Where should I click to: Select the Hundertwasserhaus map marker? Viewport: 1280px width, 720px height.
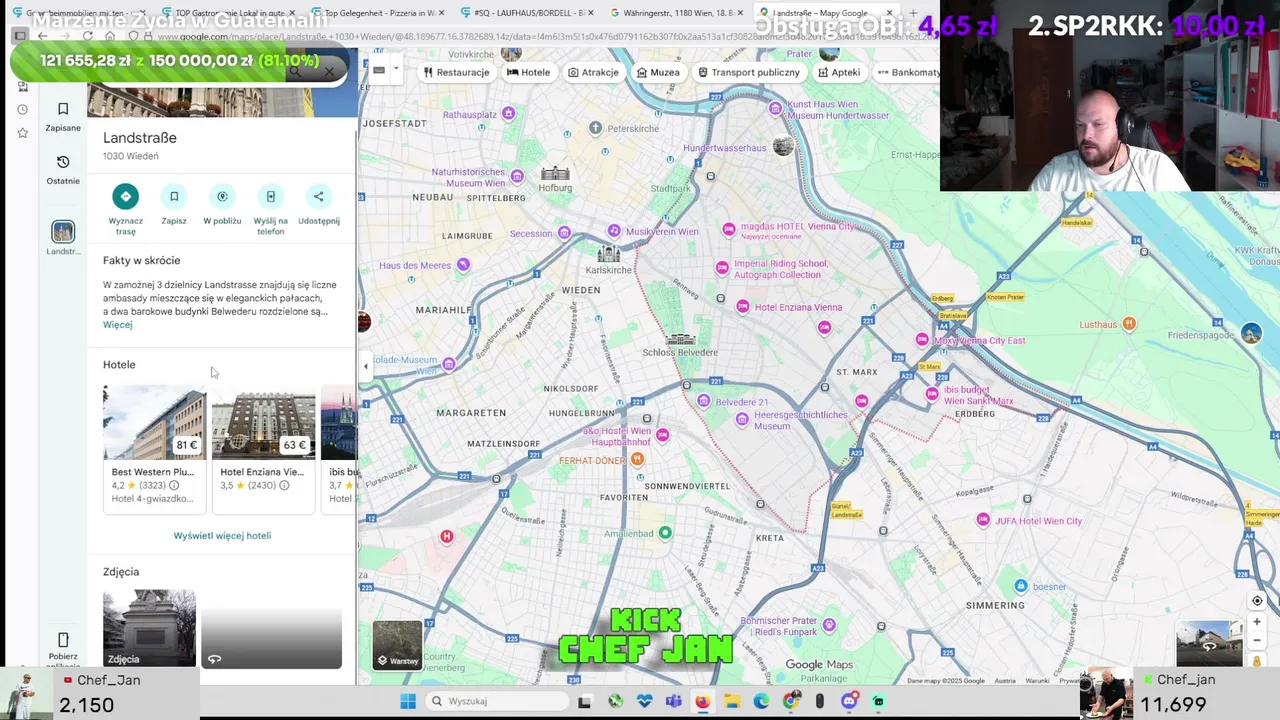tap(783, 147)
